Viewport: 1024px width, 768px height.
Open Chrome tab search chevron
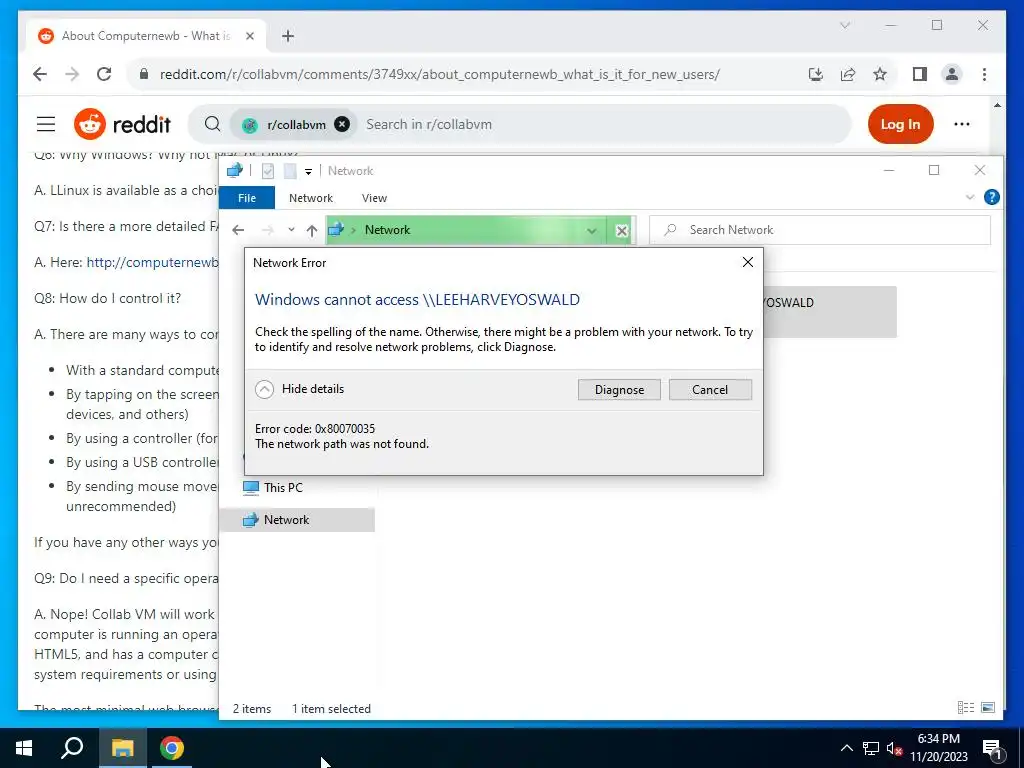pyautogui.click(x=844, y=25)
